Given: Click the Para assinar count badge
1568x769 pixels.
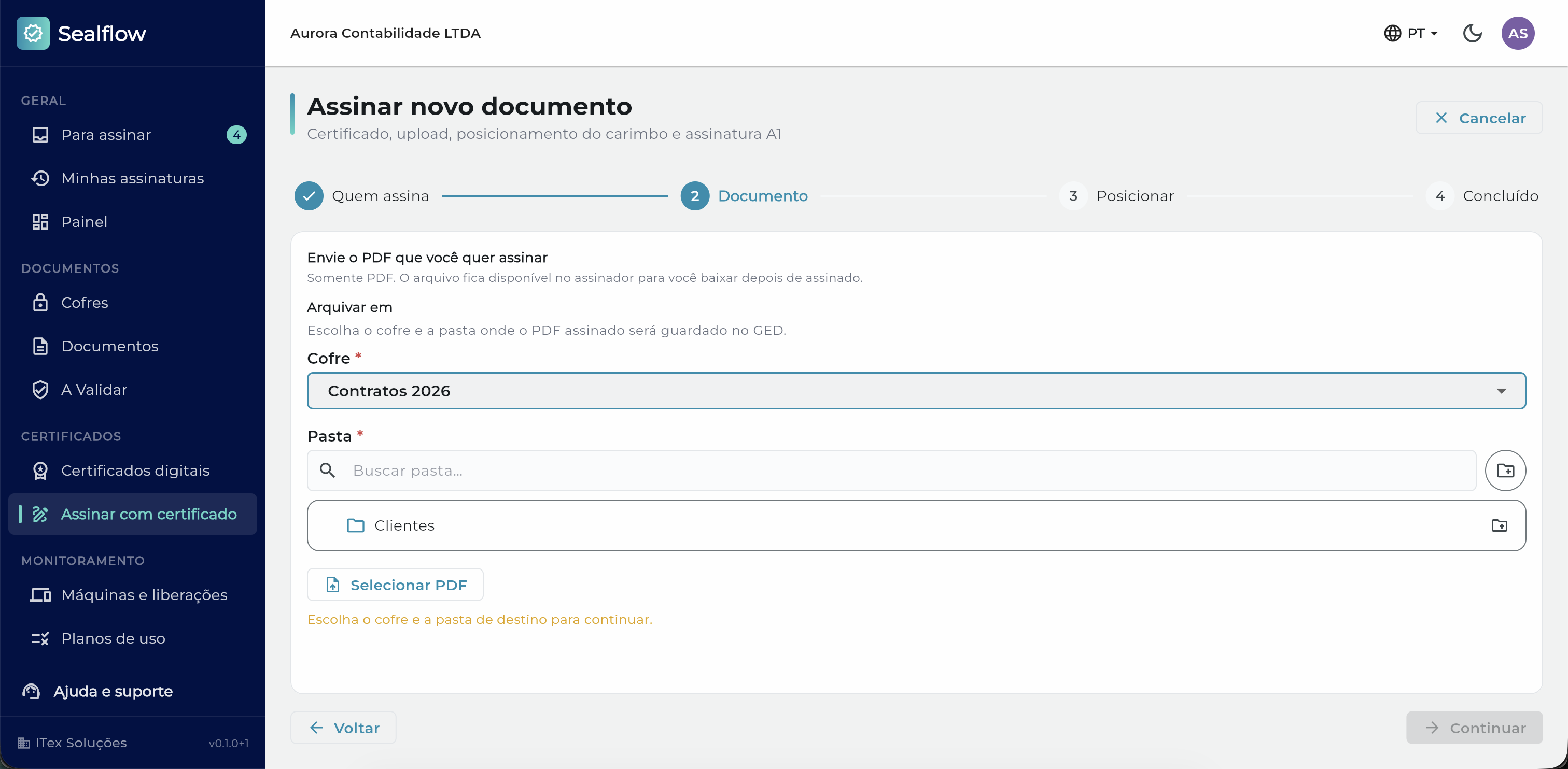Looking at the screenshot, I should click(236, 134).
